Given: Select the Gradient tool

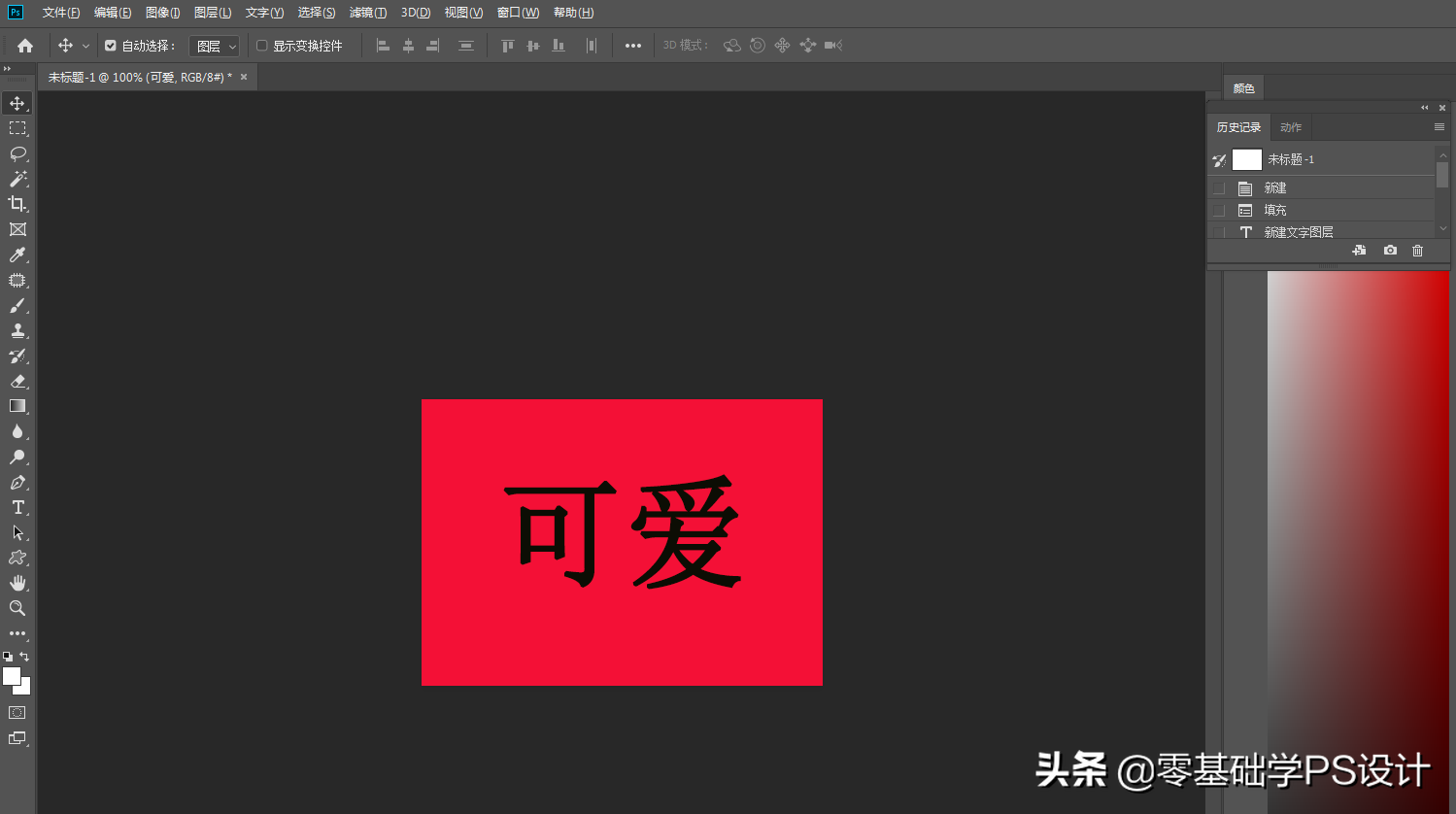Looking at the screenshot, I should [17, 406].
